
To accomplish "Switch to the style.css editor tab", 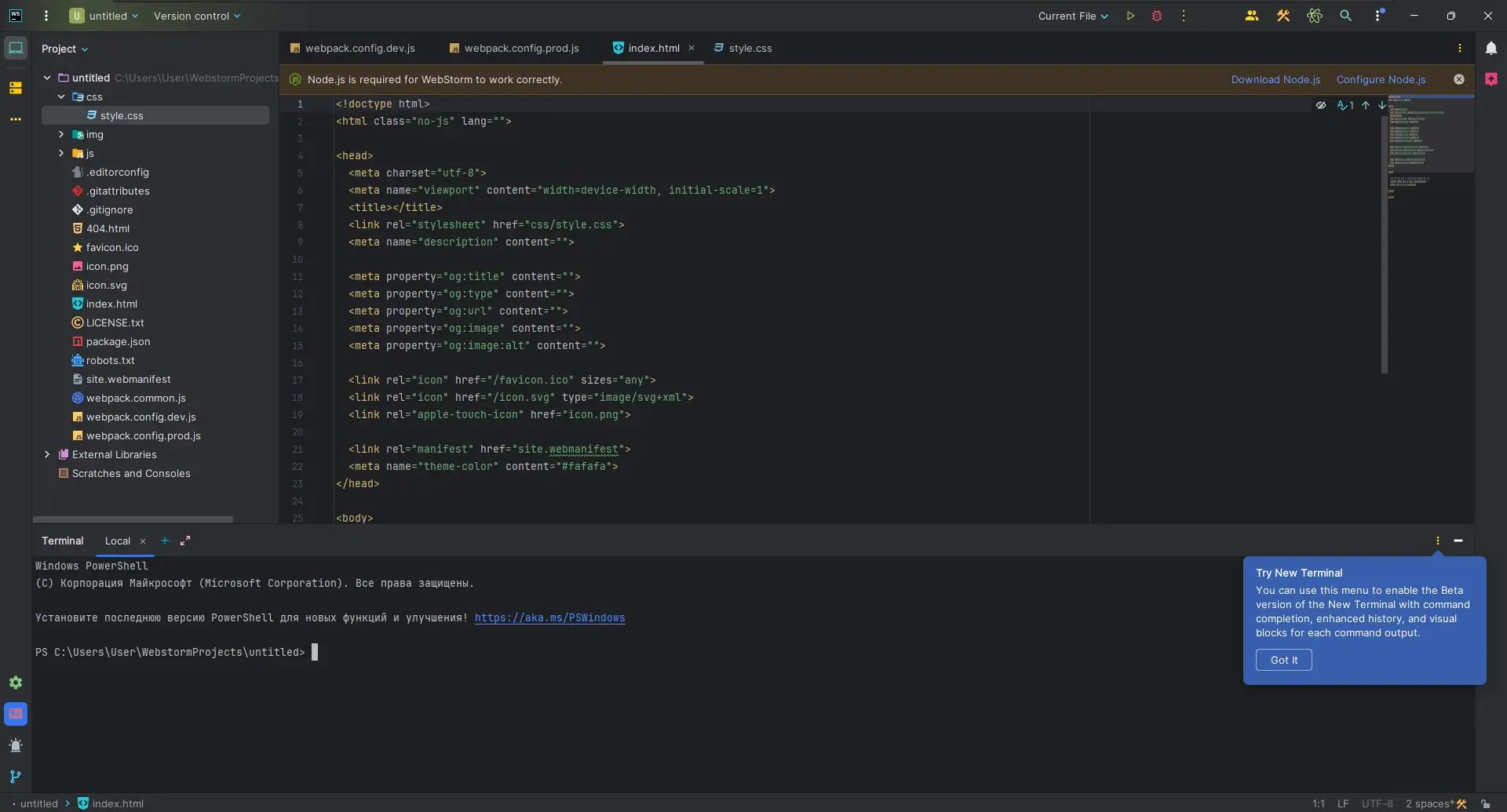I will (750, 49).
